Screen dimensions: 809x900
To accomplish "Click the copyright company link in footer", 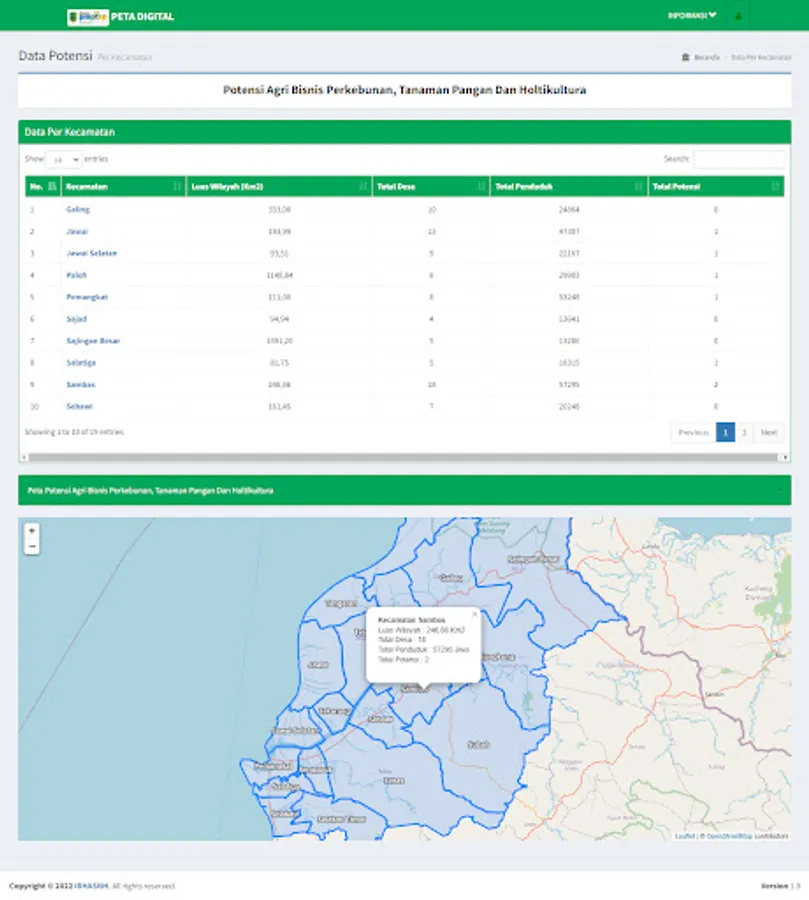I will [91, 886].
